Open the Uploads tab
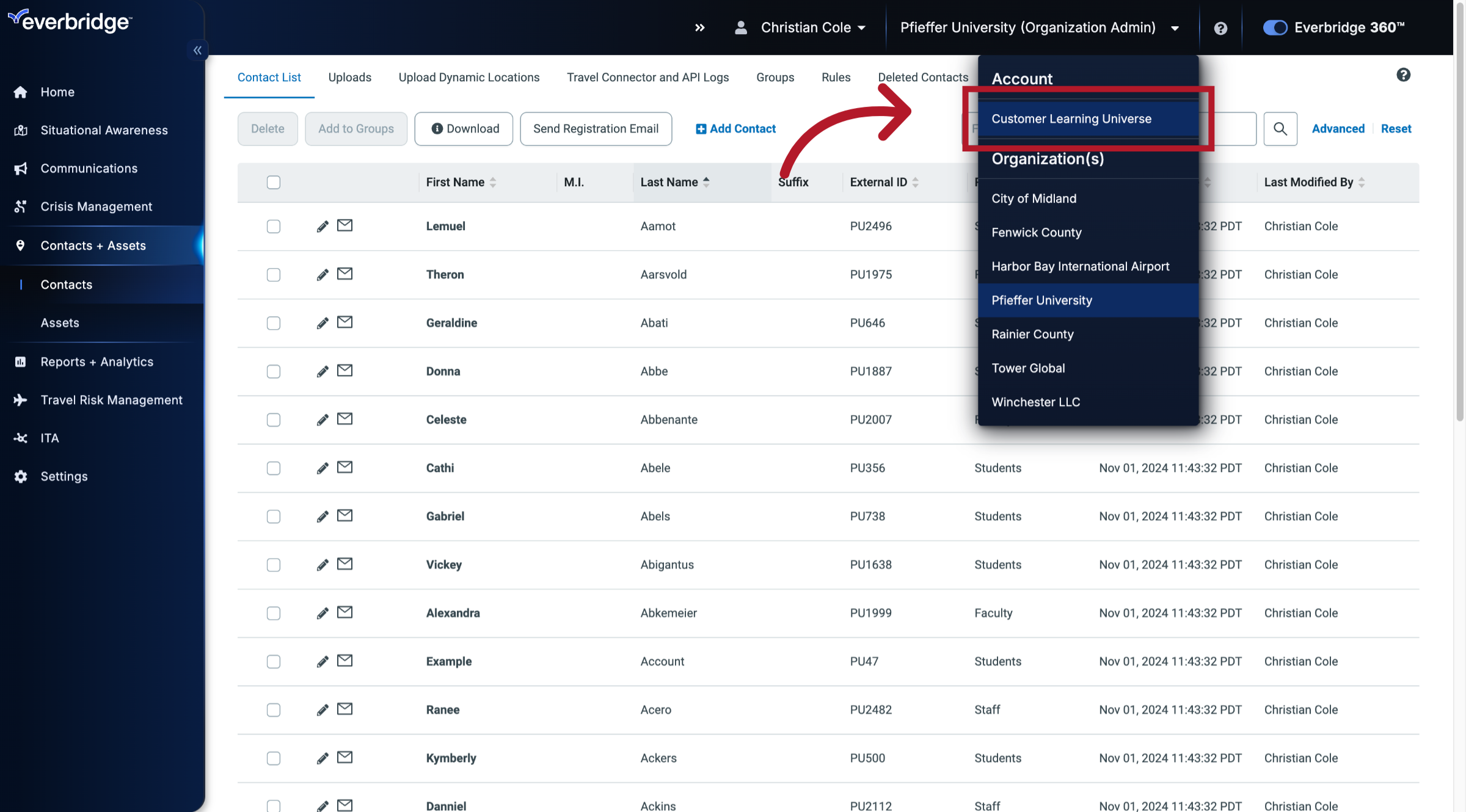Screen dimensions: 1466x812 click(x=349, y=78)
